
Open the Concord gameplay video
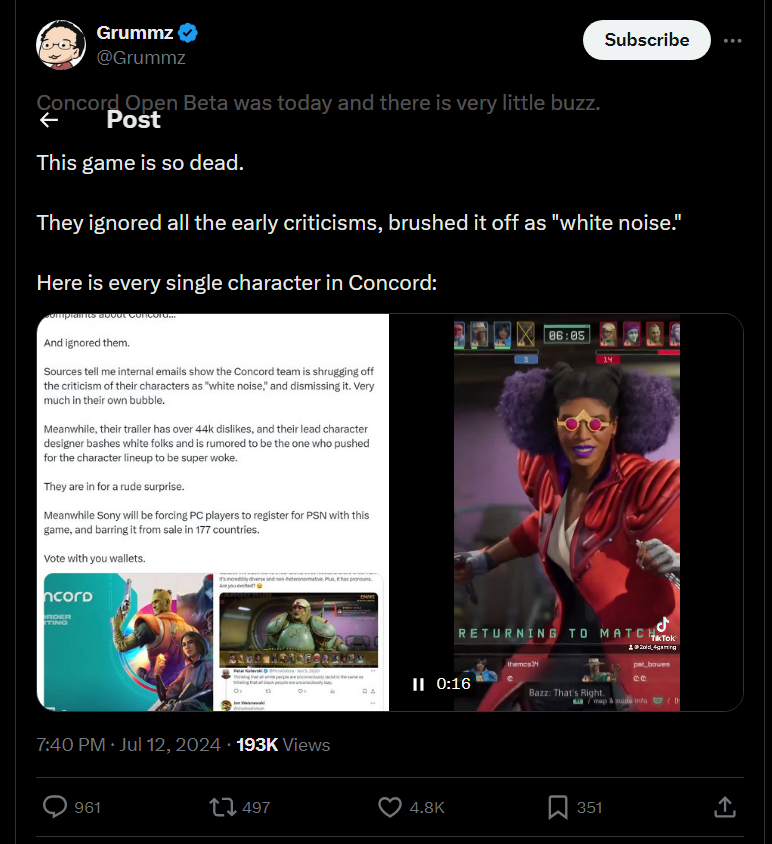click(x=566, y=512)
